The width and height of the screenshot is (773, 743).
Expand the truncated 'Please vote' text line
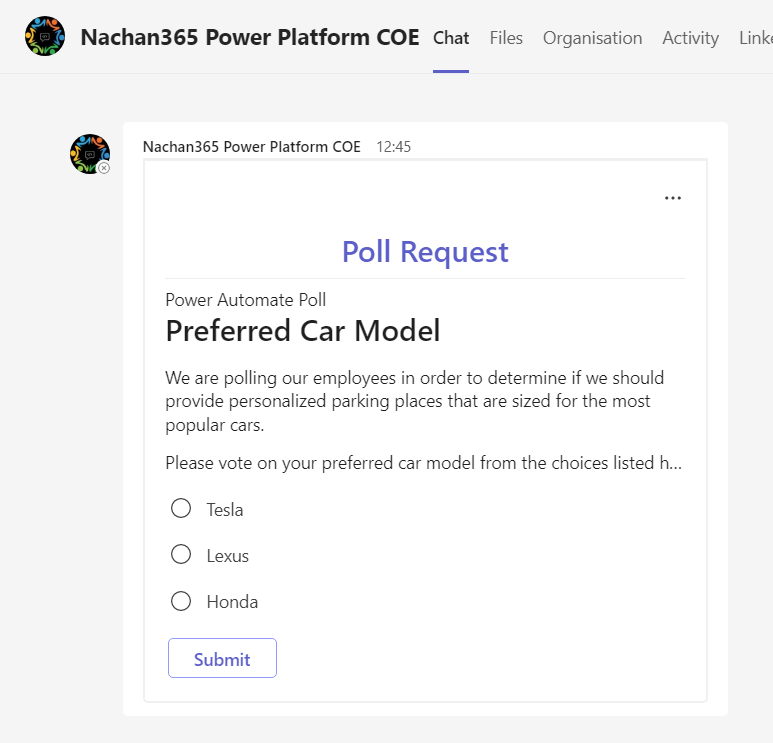423,463
